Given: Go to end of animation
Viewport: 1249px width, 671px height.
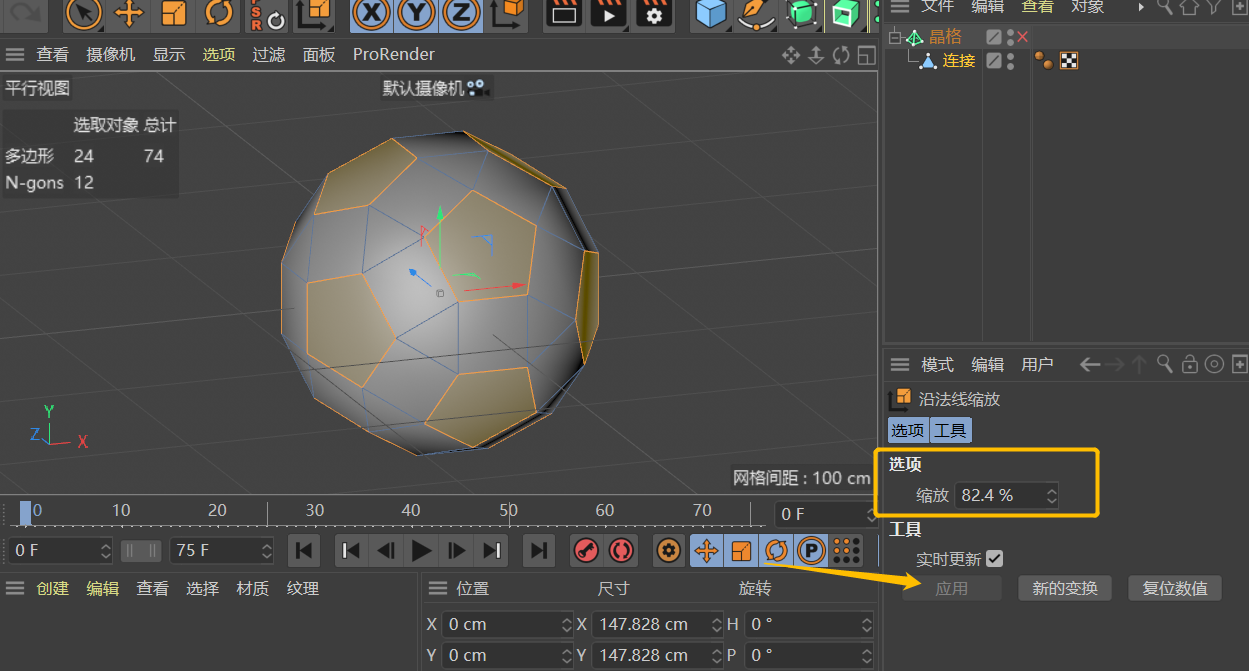Looking at the screenshot, I should (539, 550).
